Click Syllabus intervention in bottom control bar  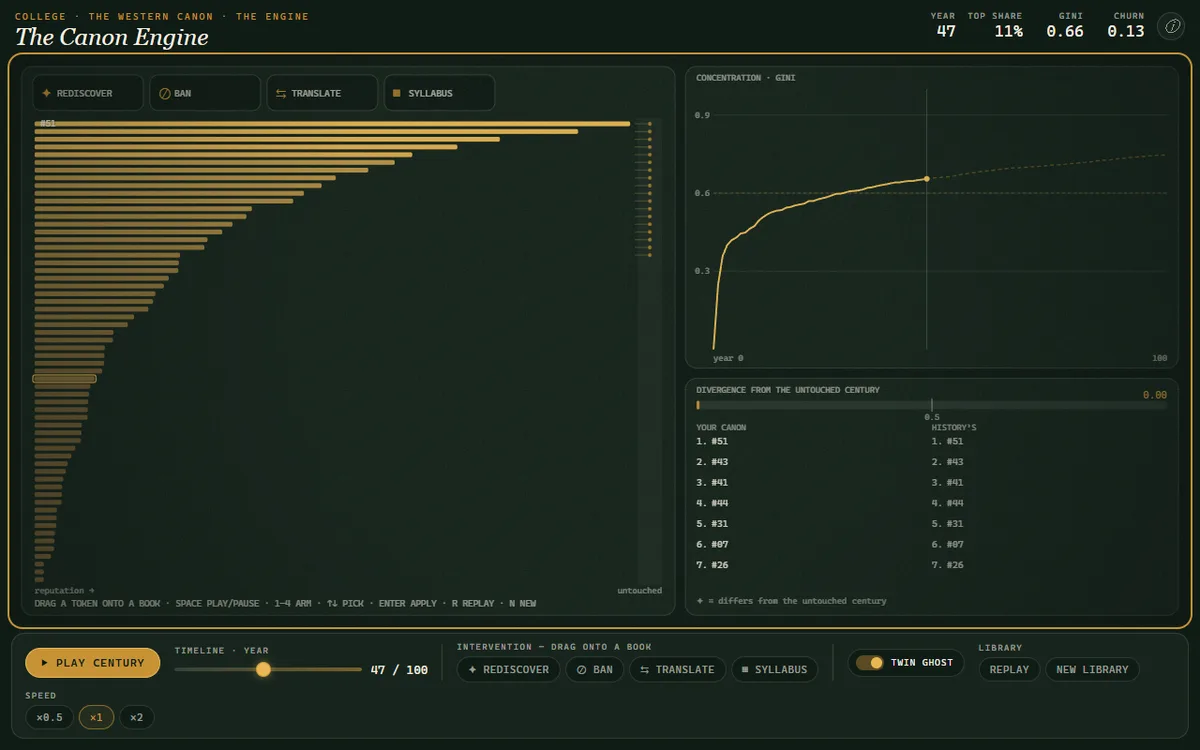click(x=774, y=669)
